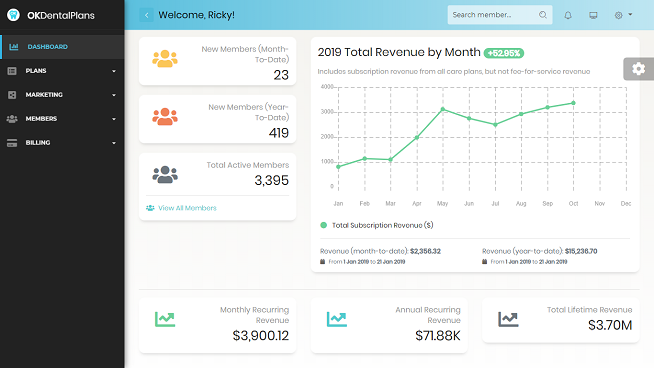Click the May data point on revenue chart
Image resolution: width=654 pixels, height=368 pixels.
point(443,109)
